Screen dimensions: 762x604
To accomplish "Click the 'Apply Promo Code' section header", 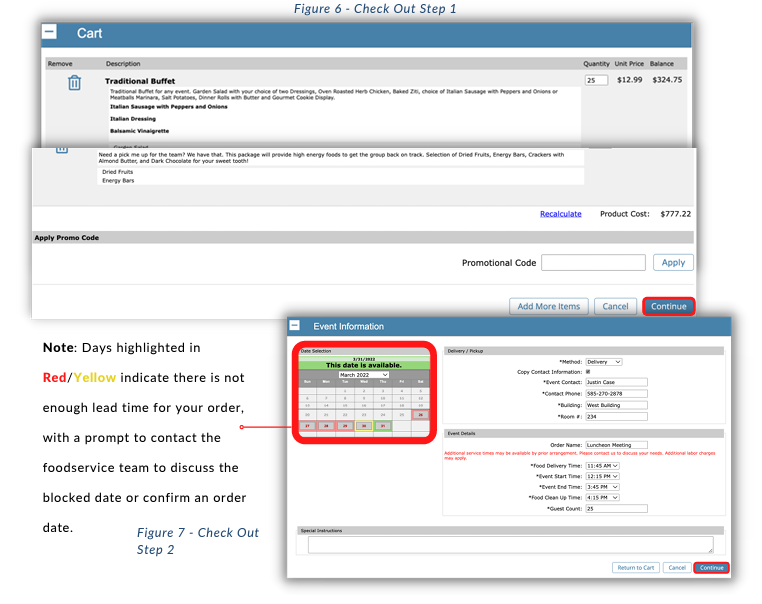I will click(x=67, y=238).
